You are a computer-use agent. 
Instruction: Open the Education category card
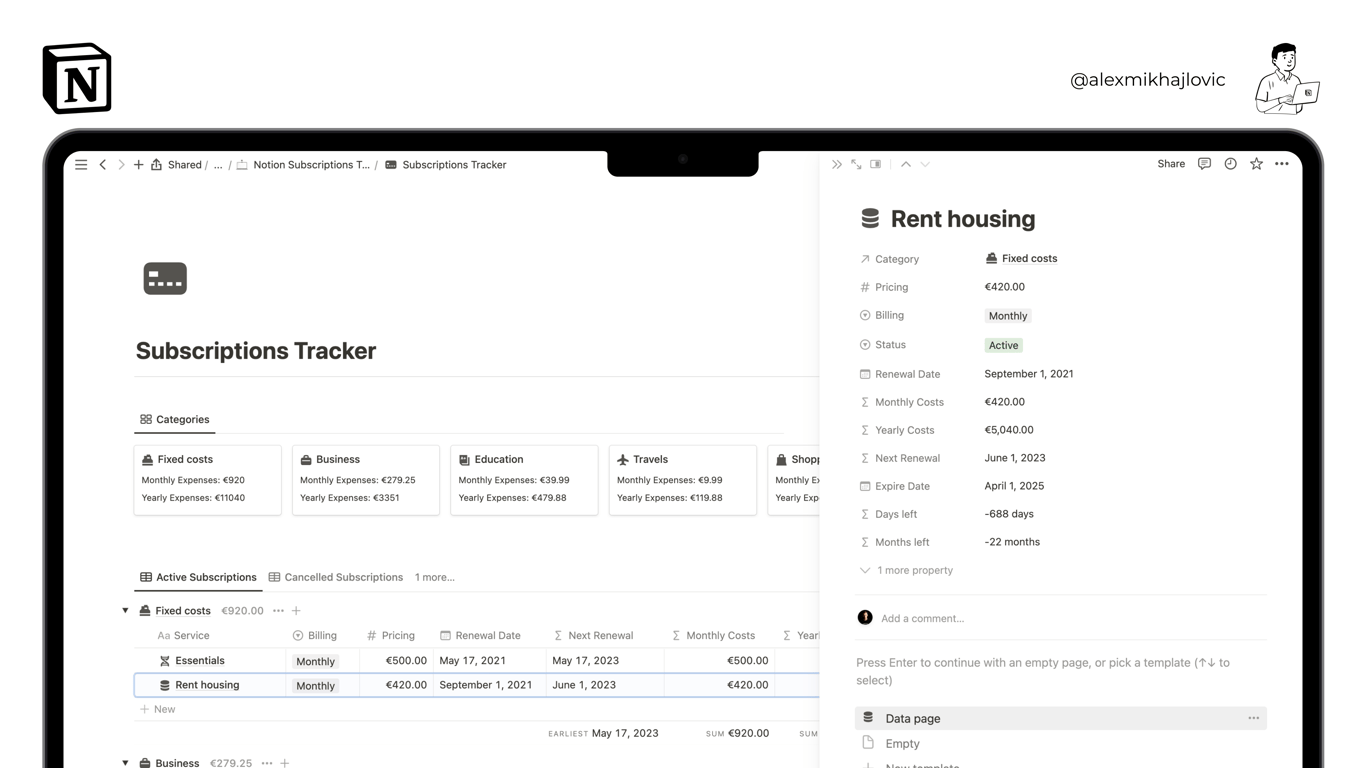tap(524, 480)
